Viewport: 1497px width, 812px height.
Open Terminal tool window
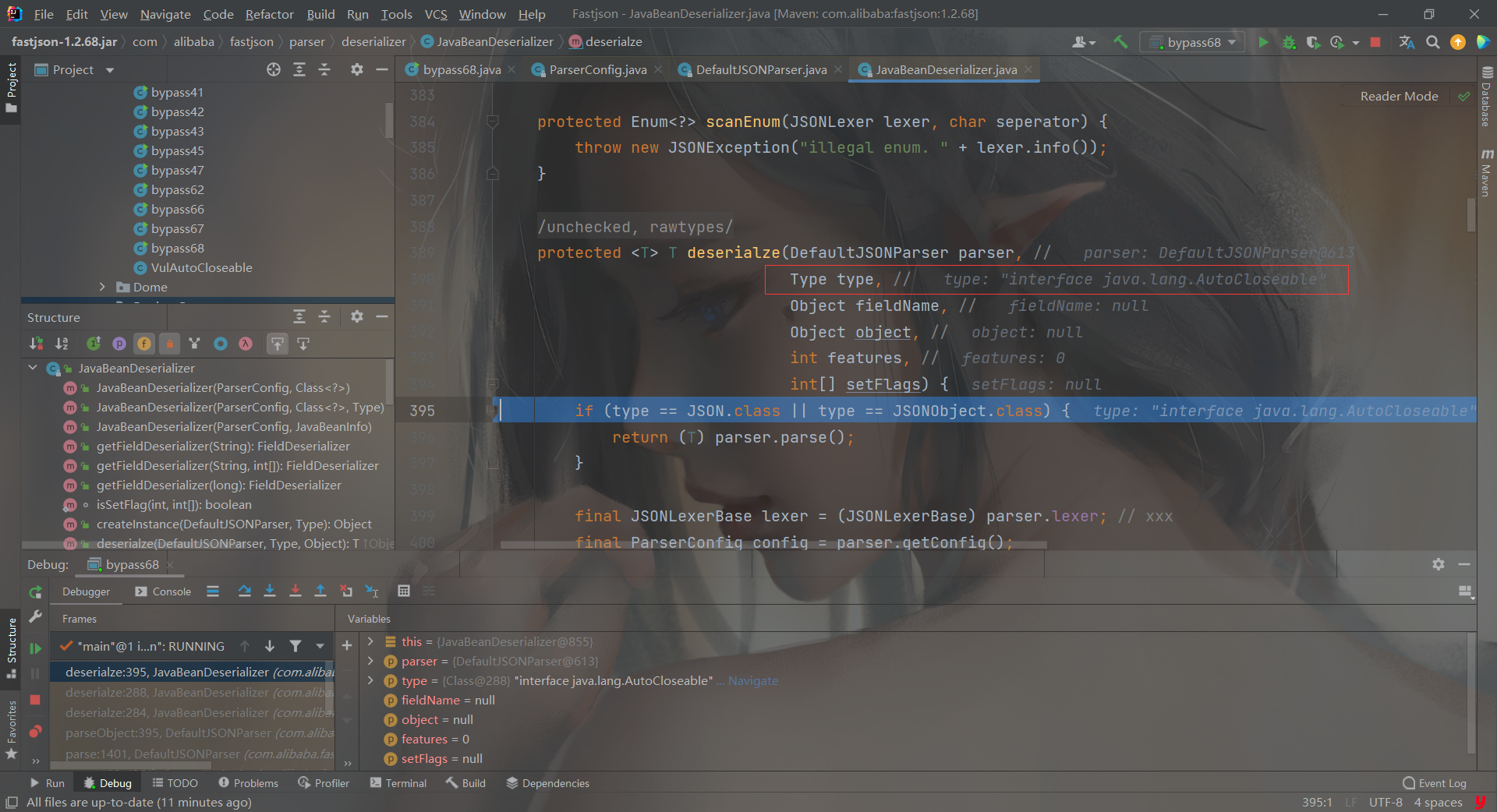point(398,783)
